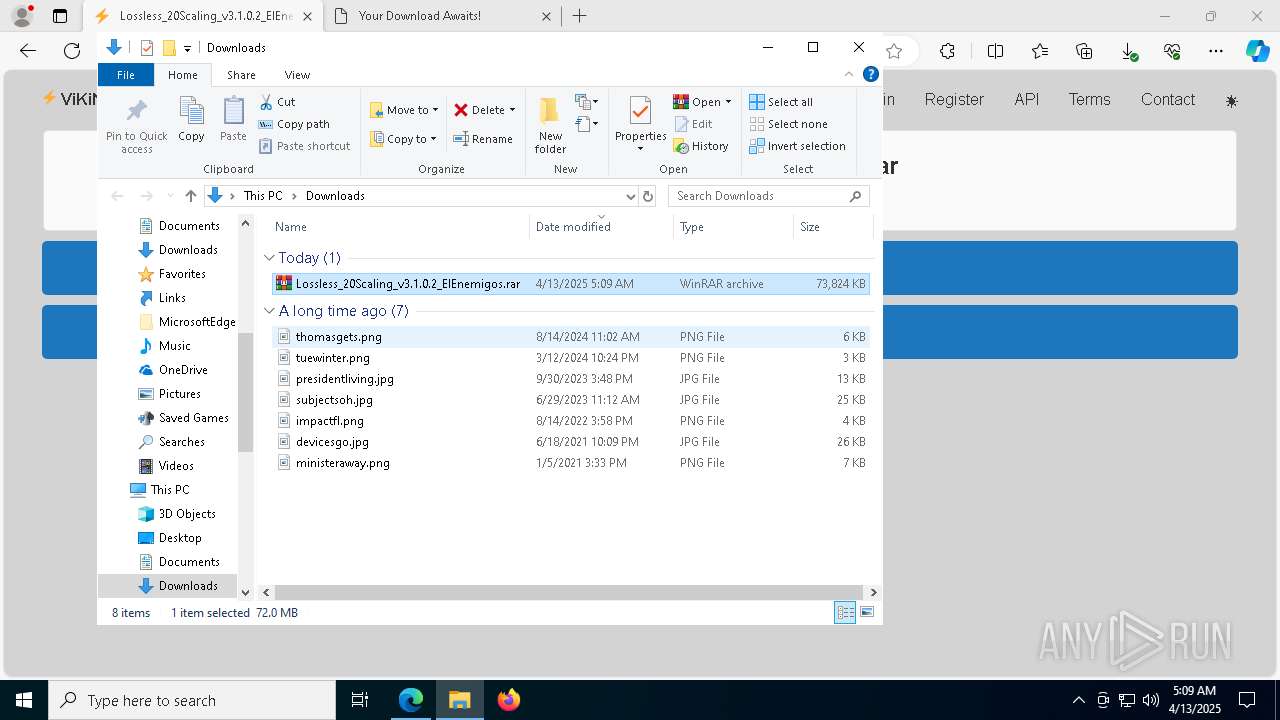Toggle website dark mode sun icon
This screenshot has width=1280, height=720.
click(1231, 101)
